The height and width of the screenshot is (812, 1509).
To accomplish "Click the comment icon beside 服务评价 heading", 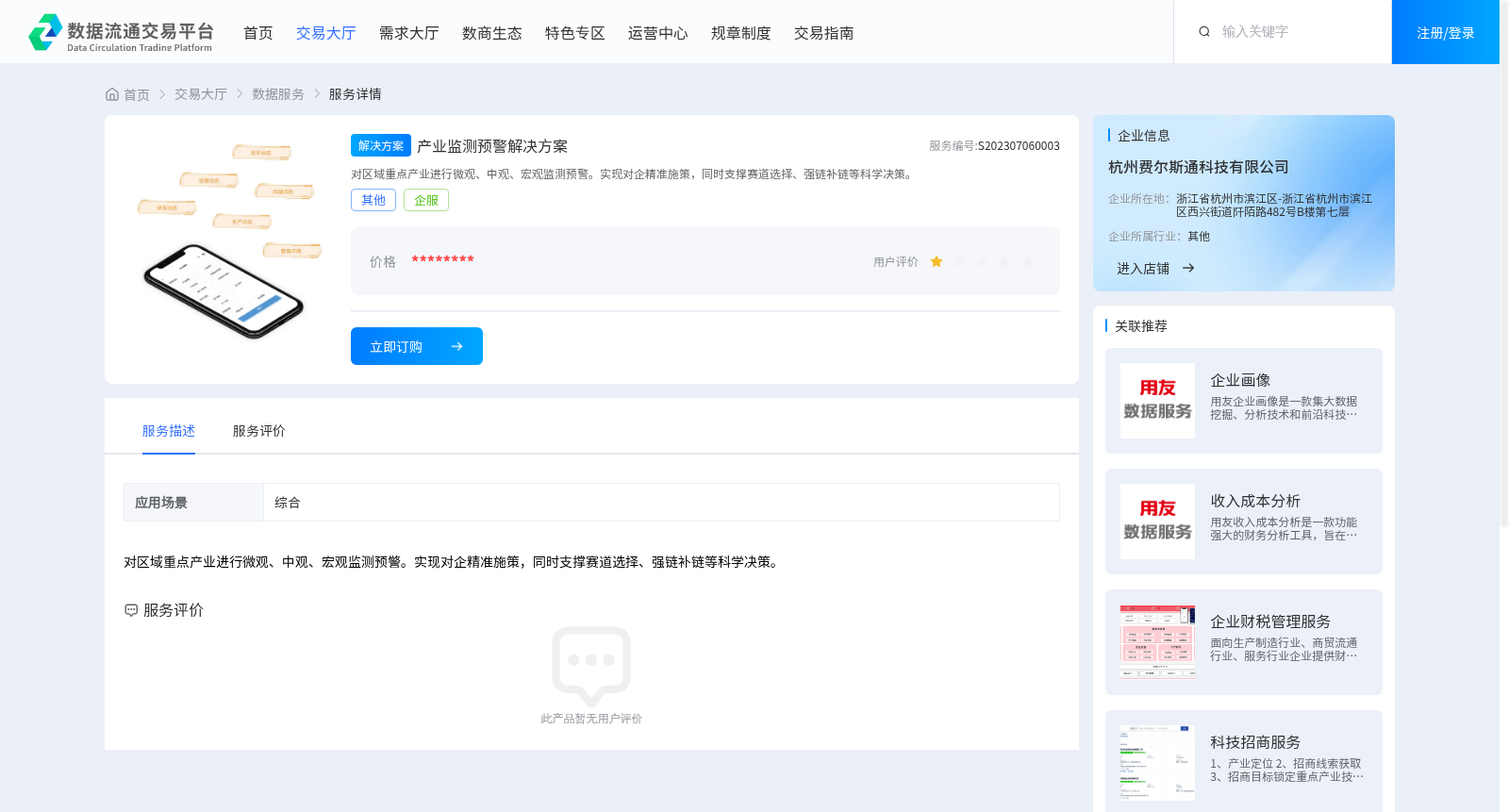I will [131, 610].
